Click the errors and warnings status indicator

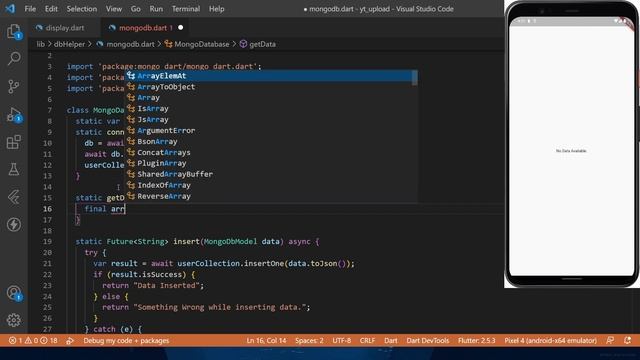coord(34,340)
